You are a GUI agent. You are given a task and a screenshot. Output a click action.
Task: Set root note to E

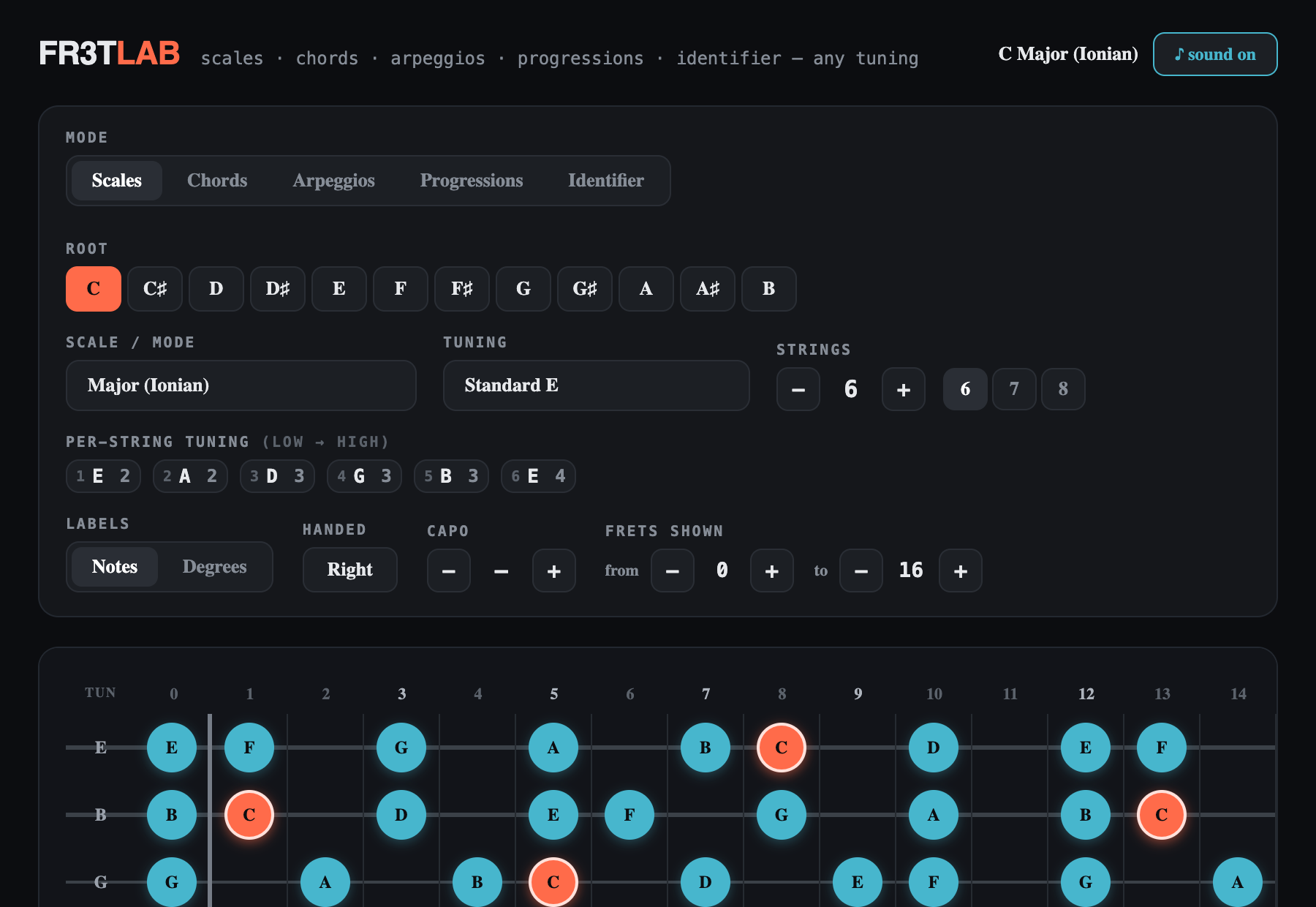point(339,289)
